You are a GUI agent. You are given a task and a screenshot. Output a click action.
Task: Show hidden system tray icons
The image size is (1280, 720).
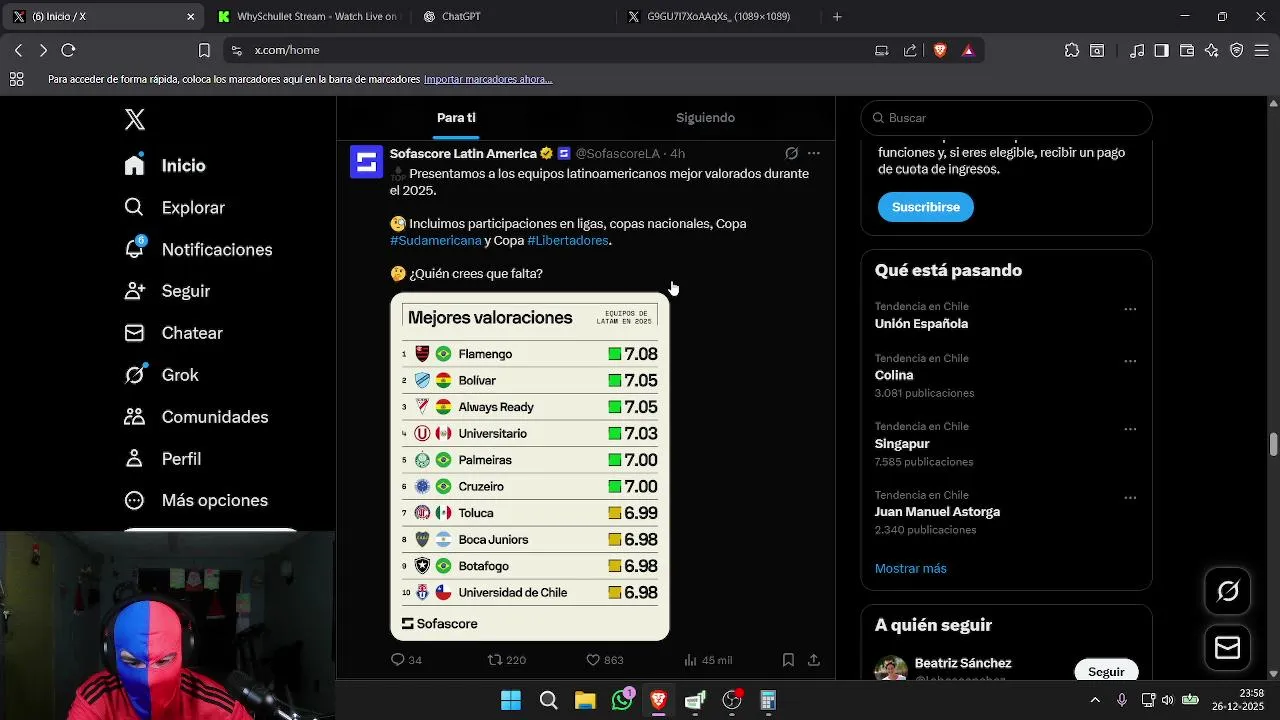coord(1095,700)
